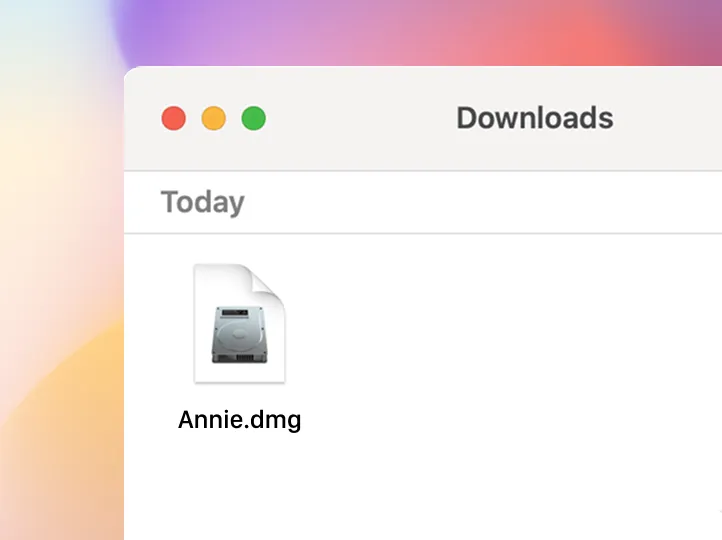Close the Downloads window with red button
722x540 pixels.
pyautogui.click(x=174, y=118)
